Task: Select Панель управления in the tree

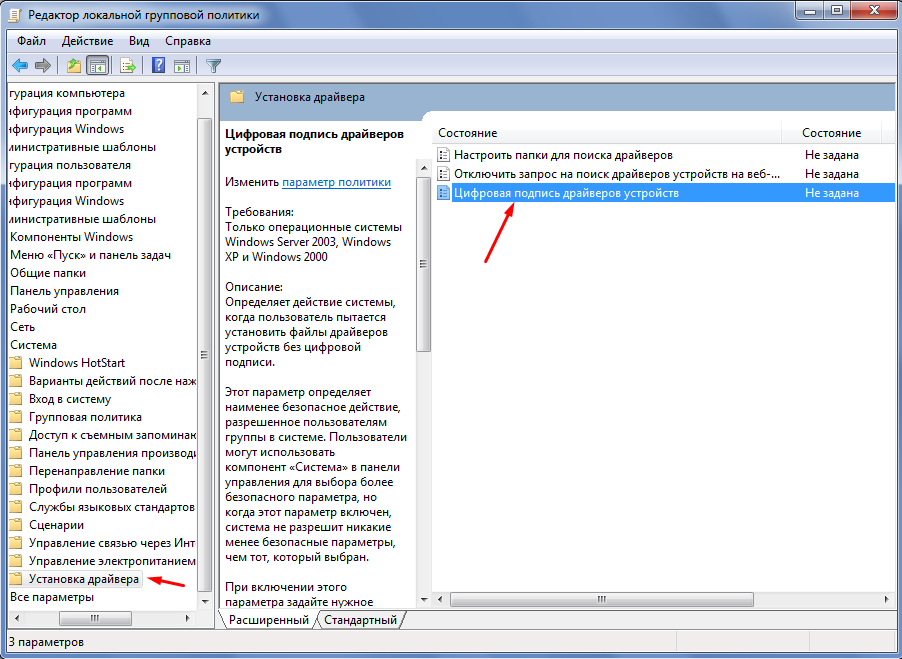Action: (x=64, y=291)
